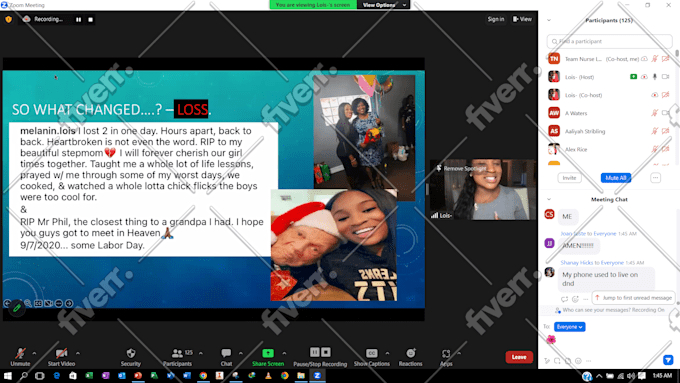Stop recording from the top recording indicator

pos(90,20)
